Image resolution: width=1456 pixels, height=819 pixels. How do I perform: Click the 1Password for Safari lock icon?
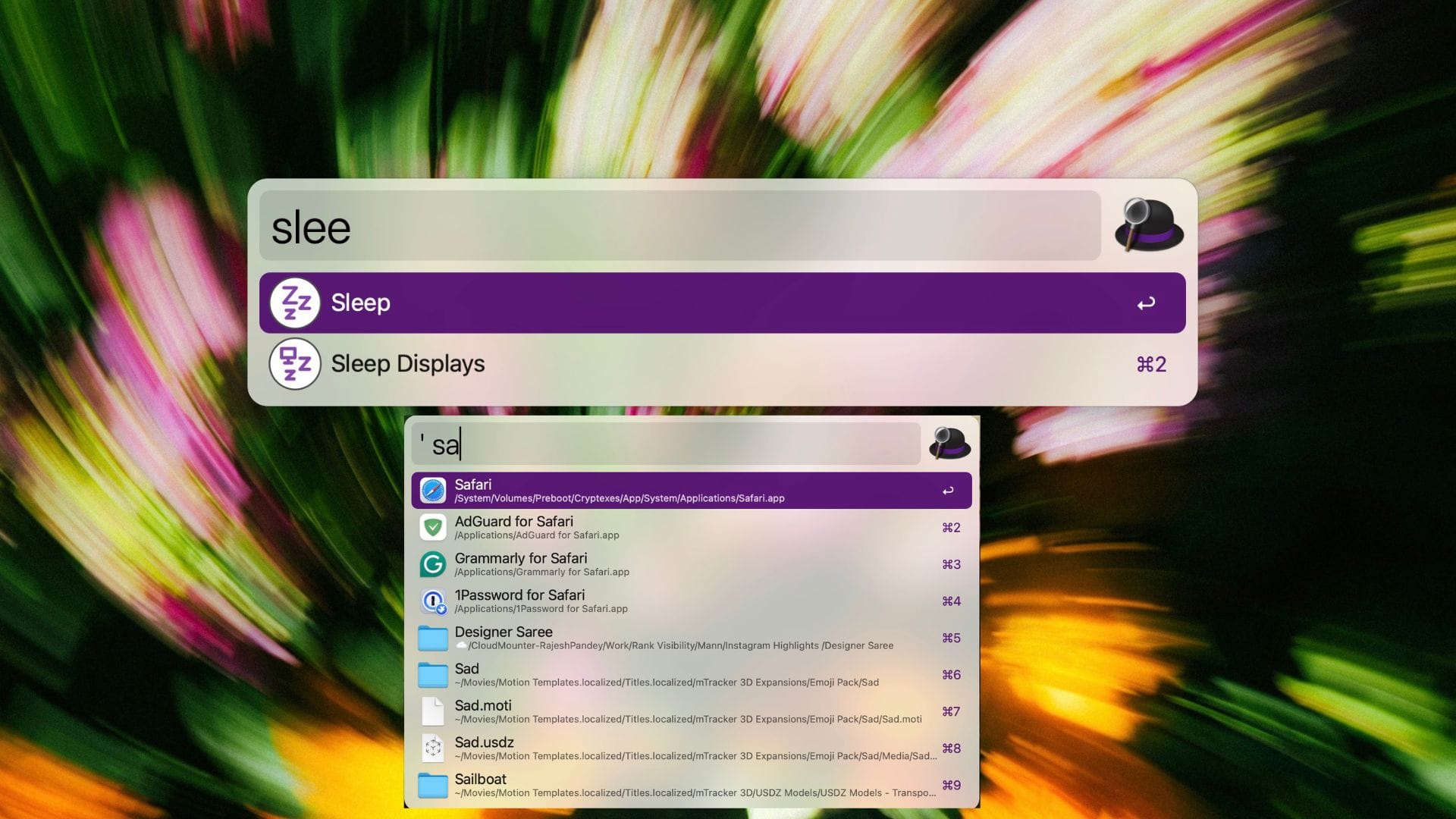433,601
